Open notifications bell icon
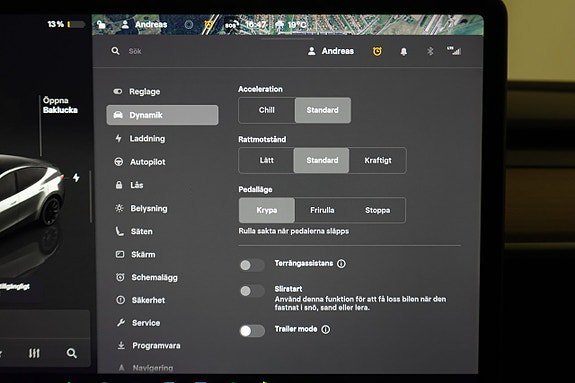Viewport: 575px width, 383px height. click(404, 51)
